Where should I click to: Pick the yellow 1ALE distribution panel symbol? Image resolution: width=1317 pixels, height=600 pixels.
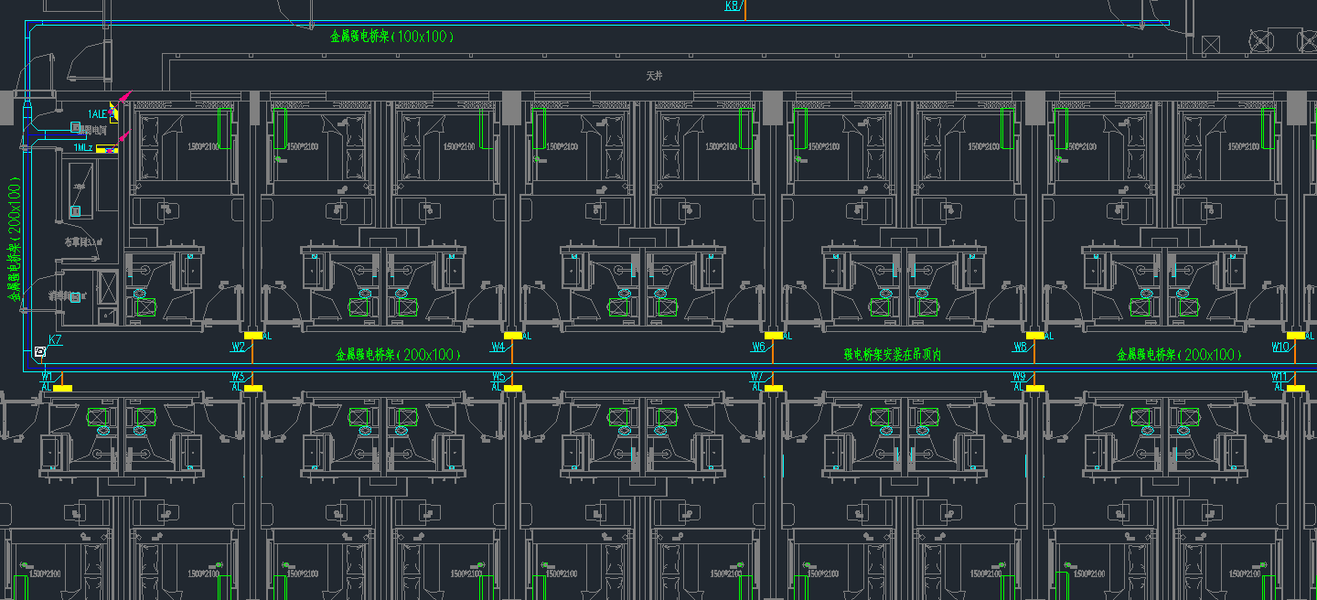[x=114, y=112]
